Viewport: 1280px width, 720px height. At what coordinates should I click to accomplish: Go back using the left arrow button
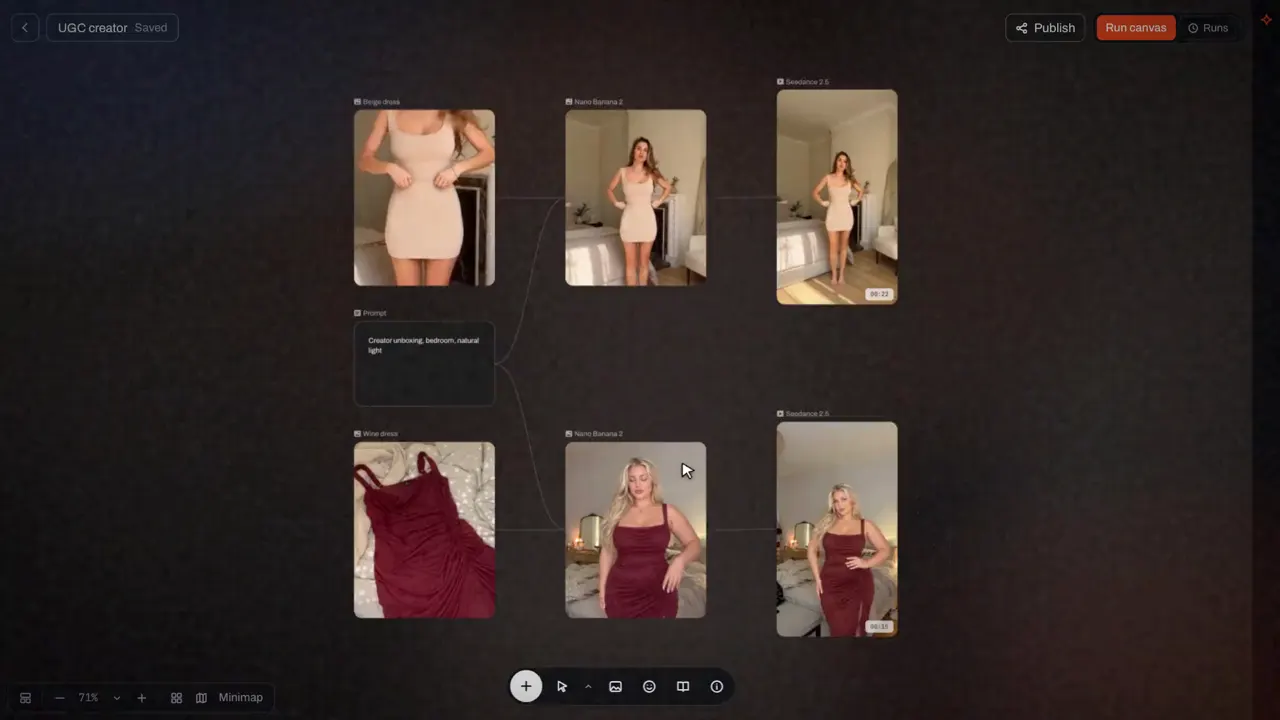25,28
